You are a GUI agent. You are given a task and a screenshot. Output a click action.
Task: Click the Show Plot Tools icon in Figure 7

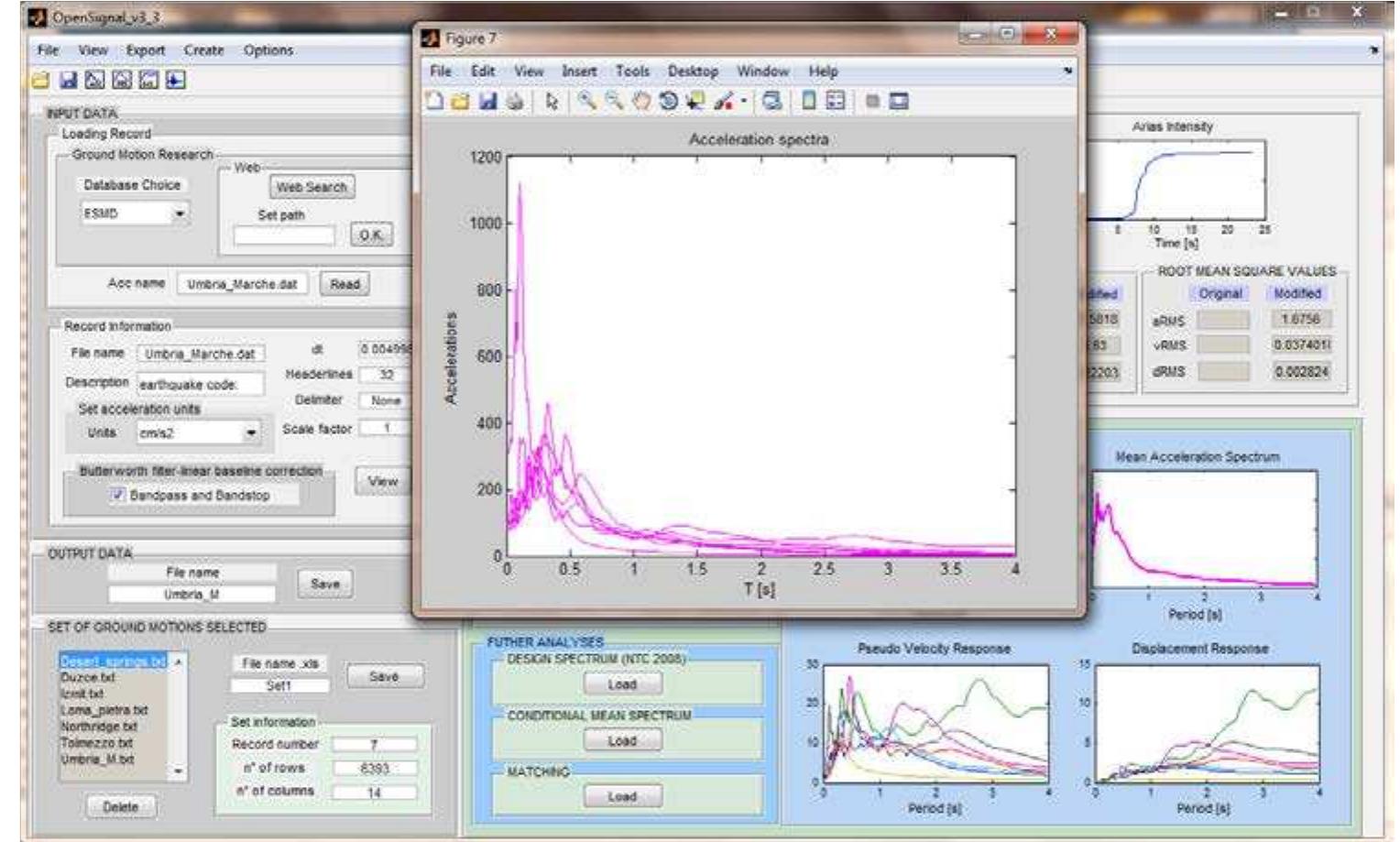[x=899, y=102]
